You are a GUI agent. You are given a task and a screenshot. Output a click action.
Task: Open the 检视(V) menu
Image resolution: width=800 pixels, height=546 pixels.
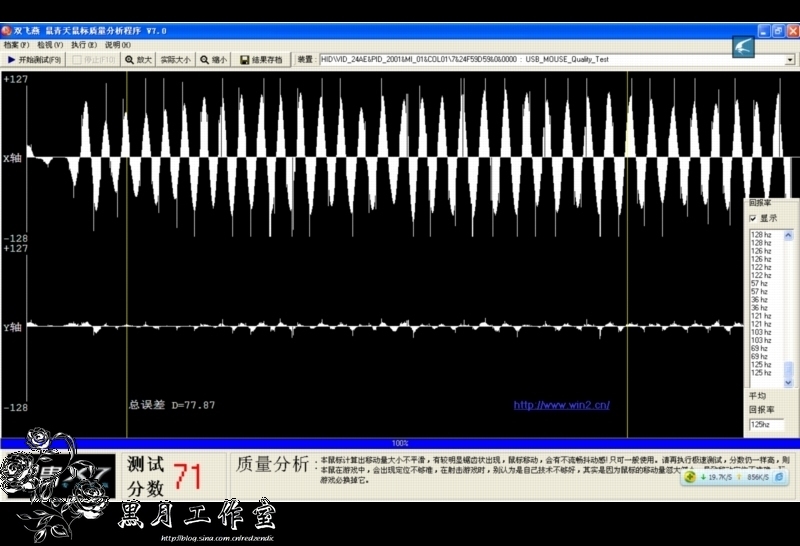(50, 45)
